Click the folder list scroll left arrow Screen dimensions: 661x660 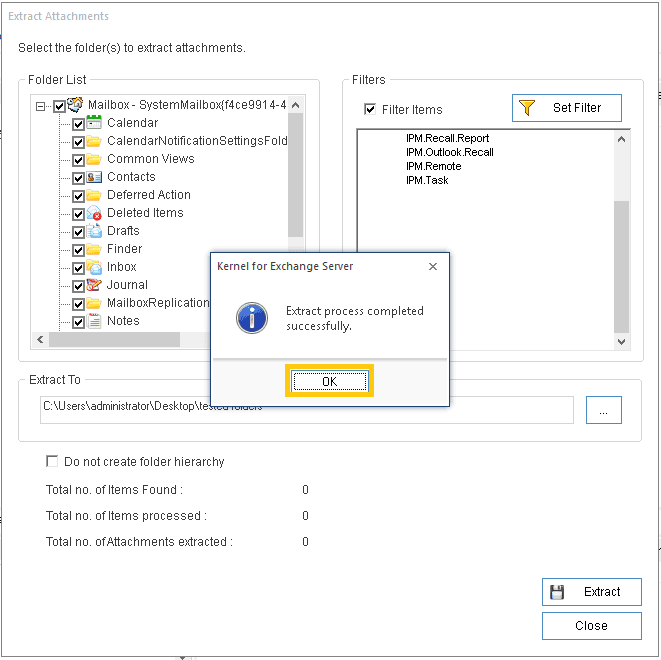[x=40, y=340]
